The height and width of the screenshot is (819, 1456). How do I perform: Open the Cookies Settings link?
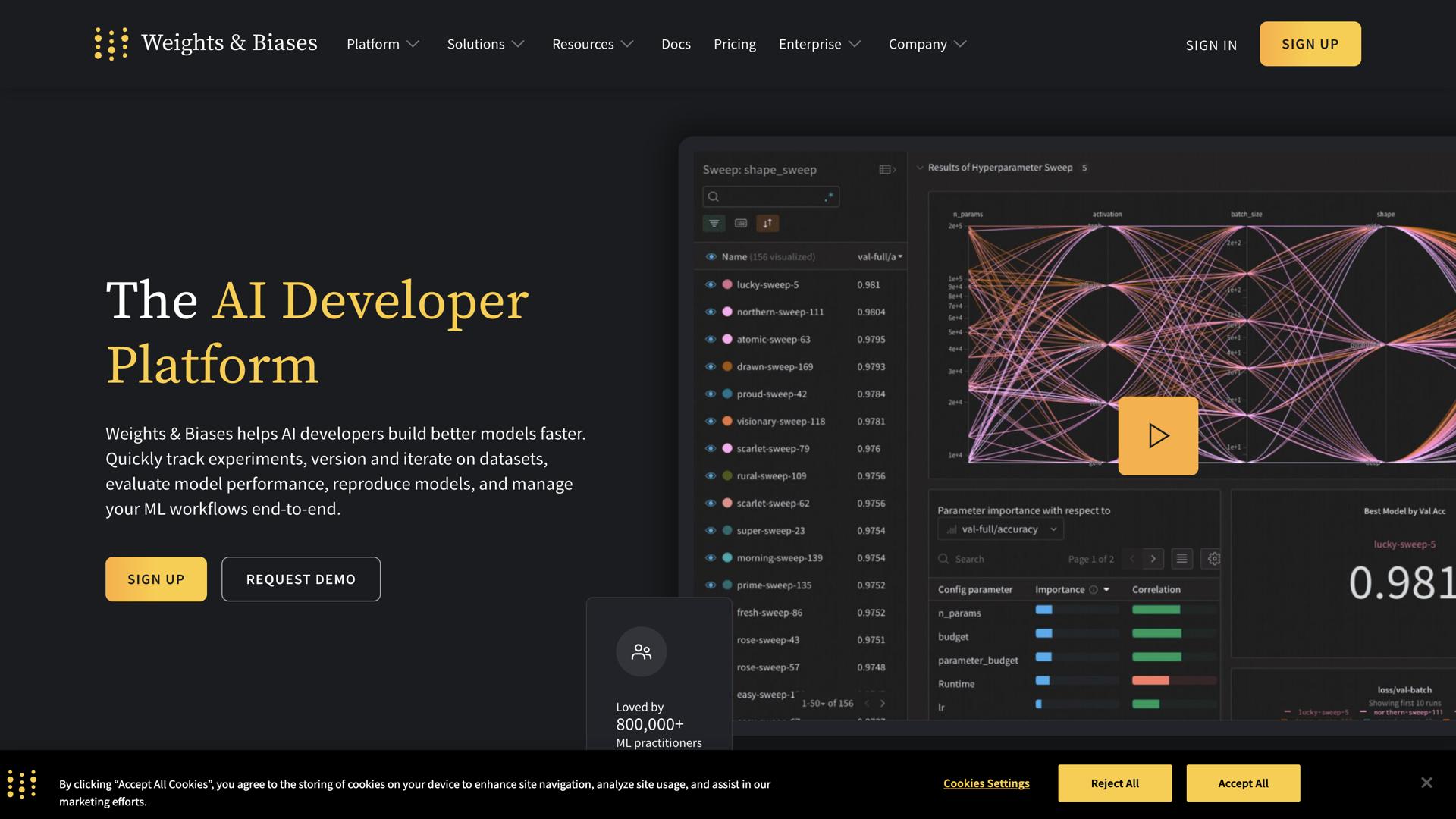pos(986,783)
